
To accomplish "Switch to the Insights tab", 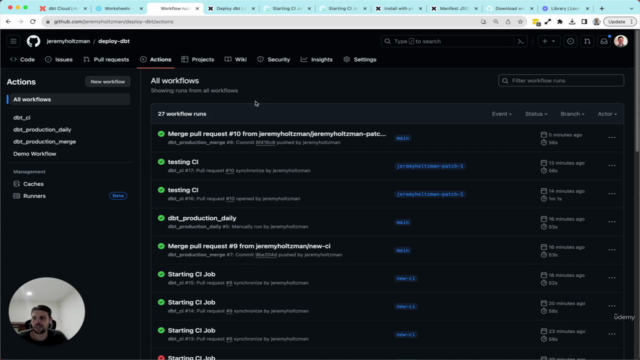I will [x=317, y=60].
